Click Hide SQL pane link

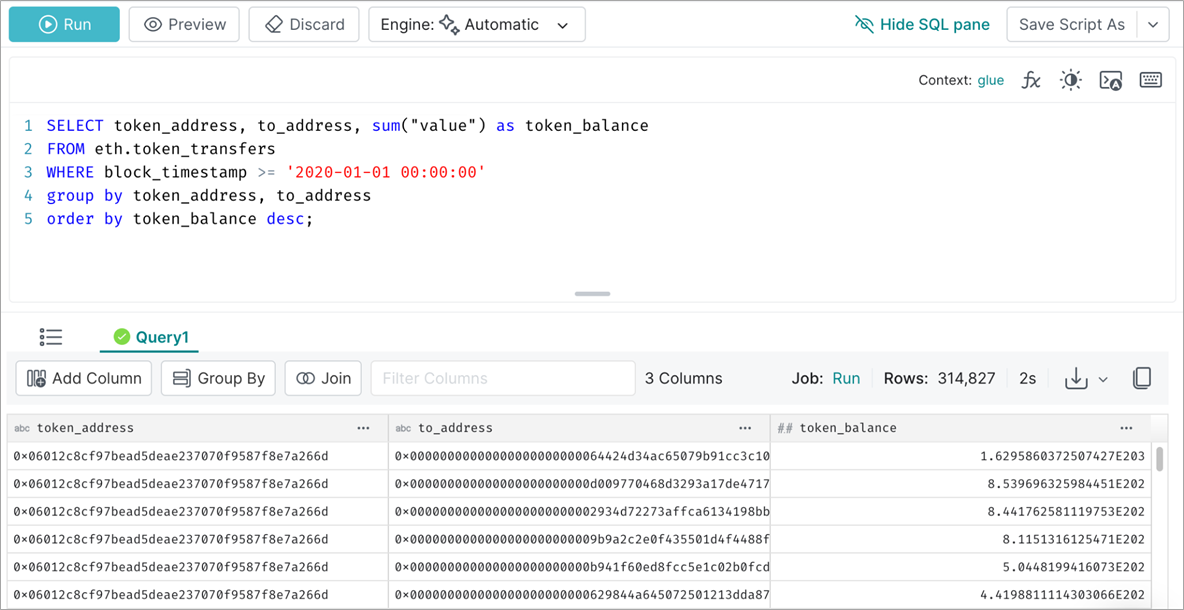(921, 24)
